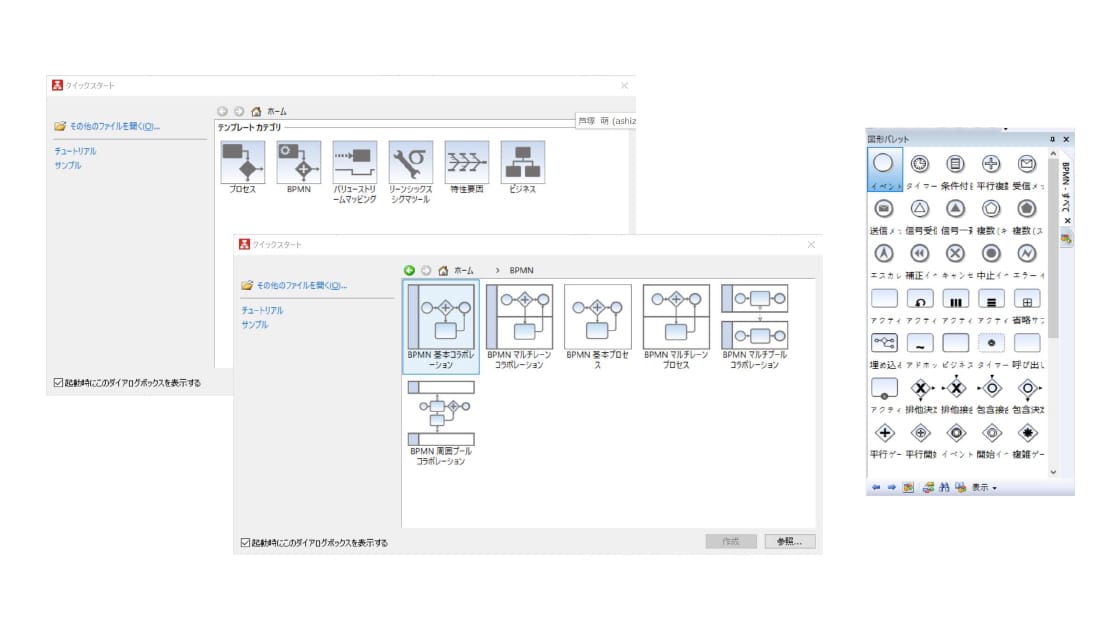The width and height of the screenshot is (1120, 630).
Task: Select the BPMN マルチレーンコラボレーション template
Action: [519, 326]
